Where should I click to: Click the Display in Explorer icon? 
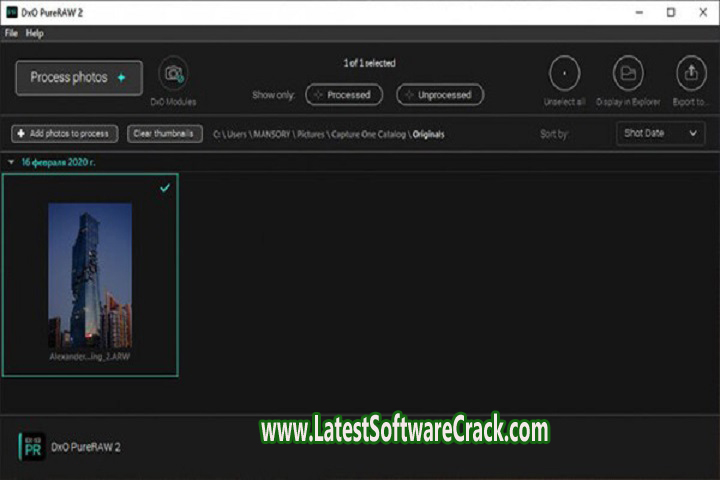628,74
